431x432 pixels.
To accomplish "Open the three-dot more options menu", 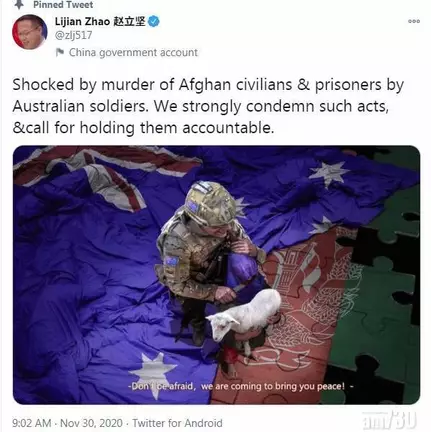I will (414, 21).
